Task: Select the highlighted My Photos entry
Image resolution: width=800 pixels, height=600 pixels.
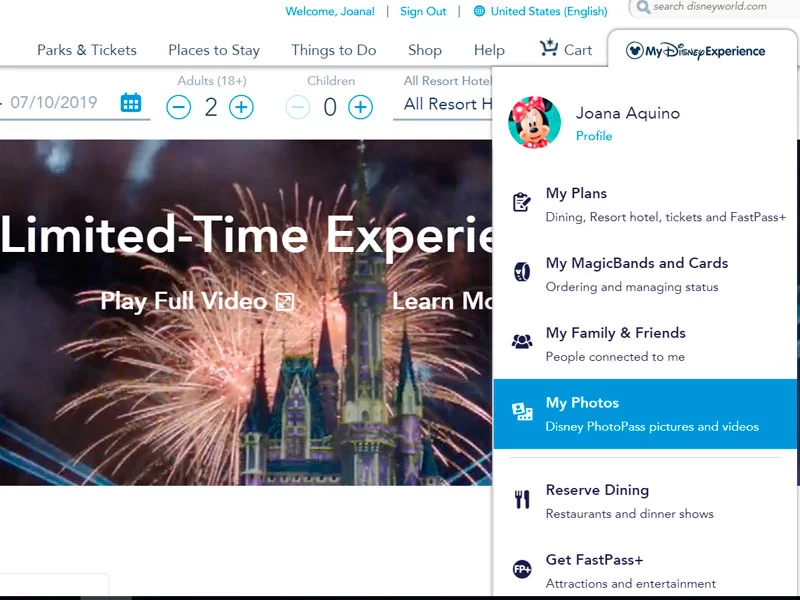Action: [645, 414]
